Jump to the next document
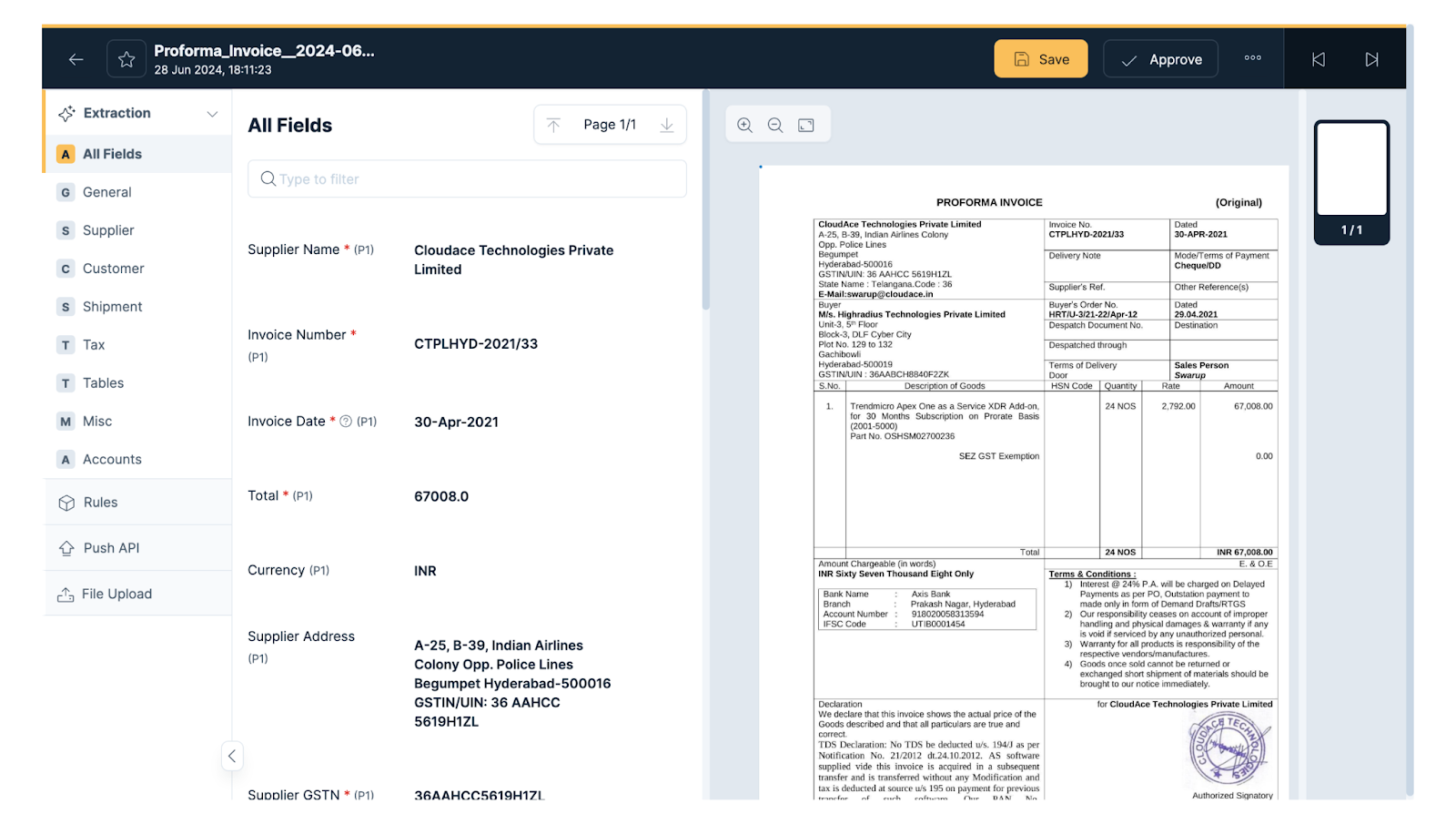Screen dimensions: 1456x824 tap(1371, 59)
